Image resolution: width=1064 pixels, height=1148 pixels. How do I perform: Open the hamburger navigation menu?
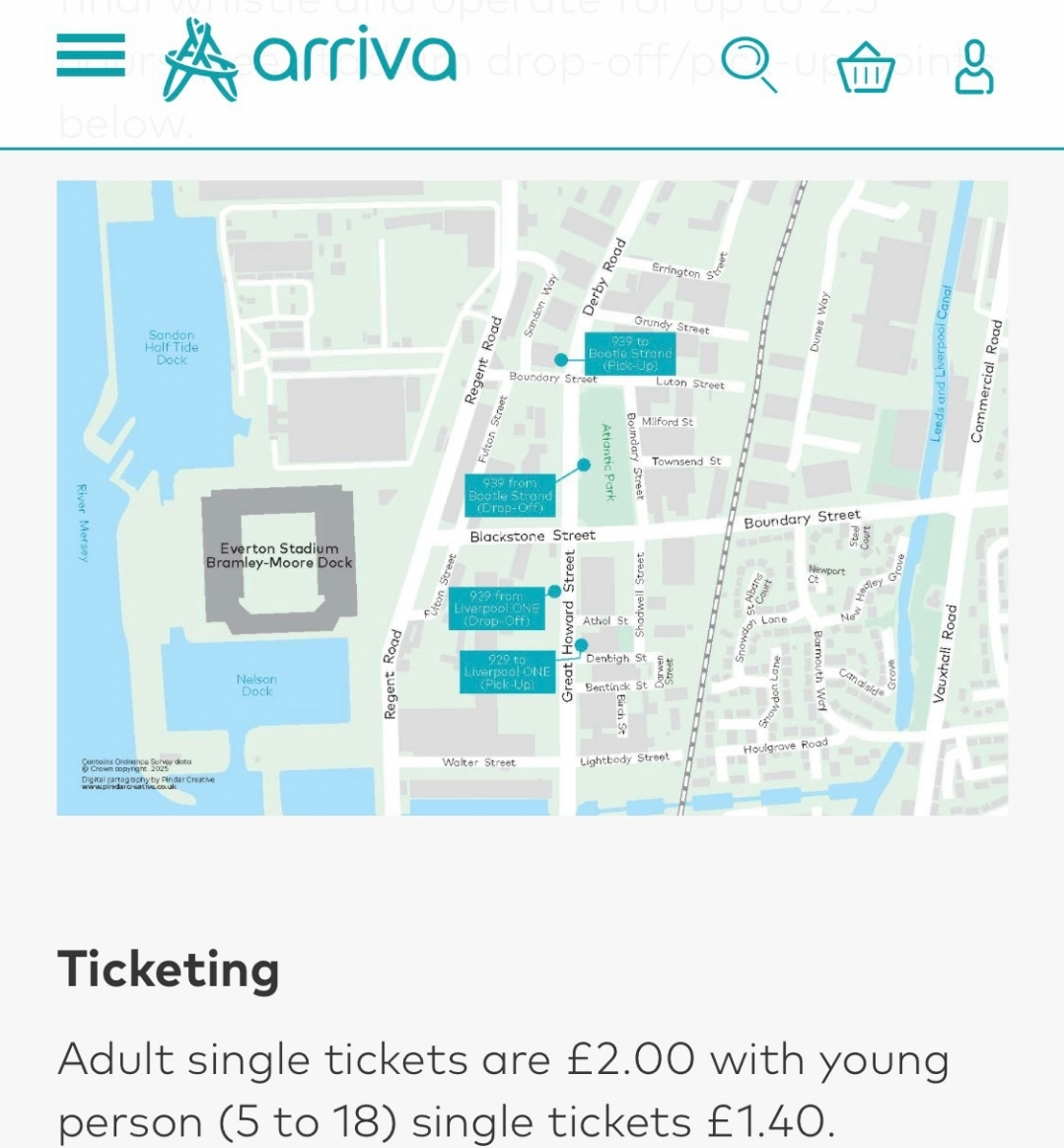[91, 55]
